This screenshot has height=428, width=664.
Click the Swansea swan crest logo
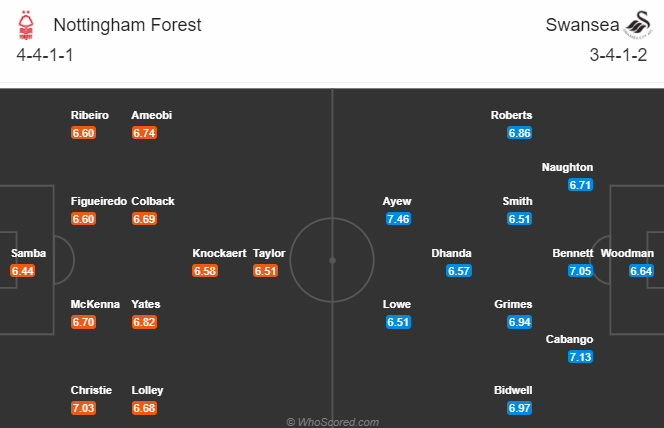(639, 25)
